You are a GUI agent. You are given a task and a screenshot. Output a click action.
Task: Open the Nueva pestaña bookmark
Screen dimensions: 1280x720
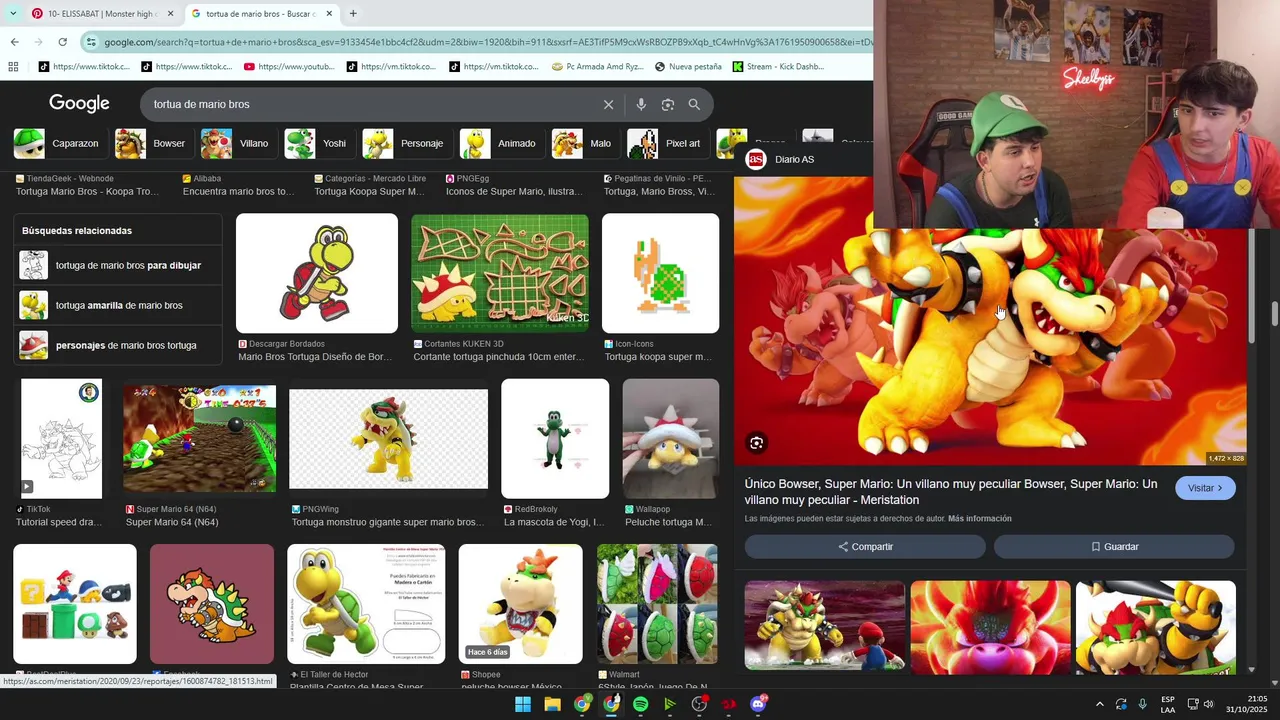click(x=688, y=67)
